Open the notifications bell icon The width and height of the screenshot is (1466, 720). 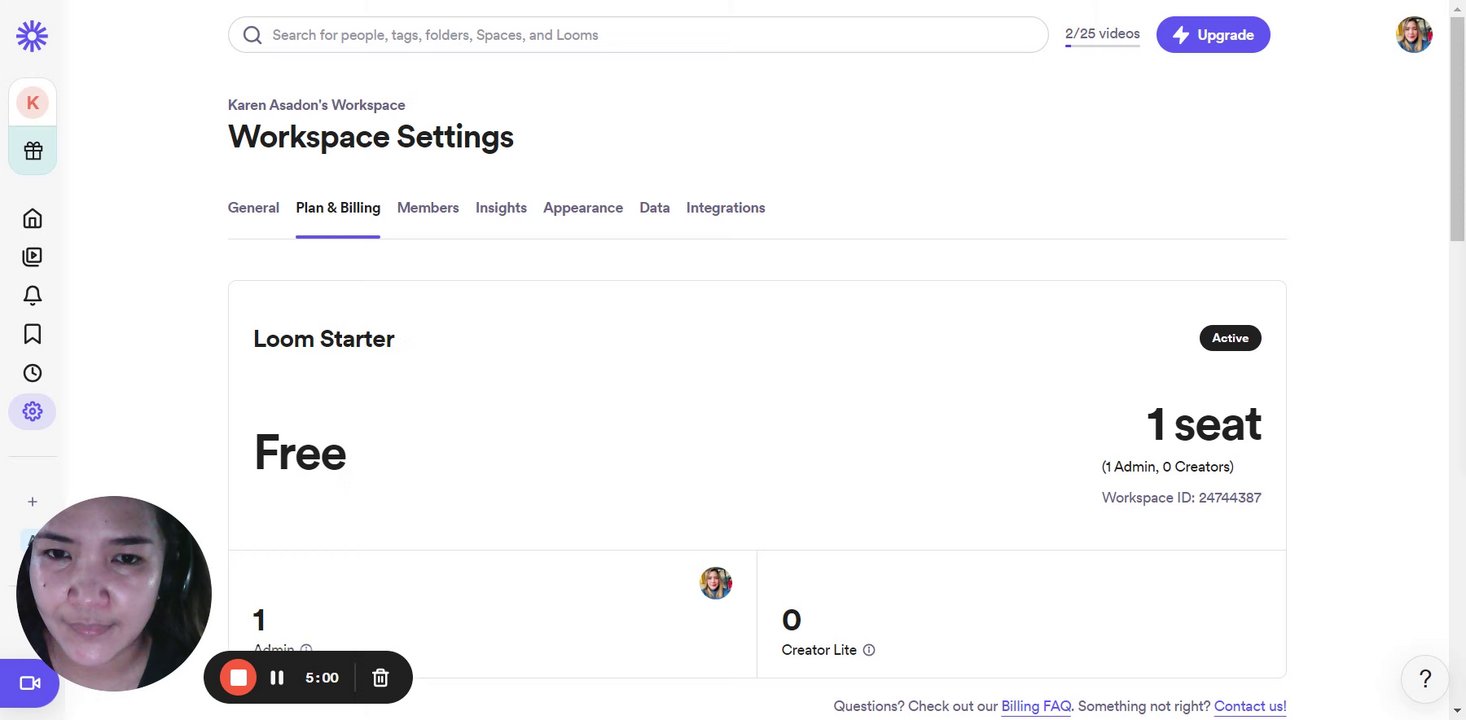coord(32,295)
